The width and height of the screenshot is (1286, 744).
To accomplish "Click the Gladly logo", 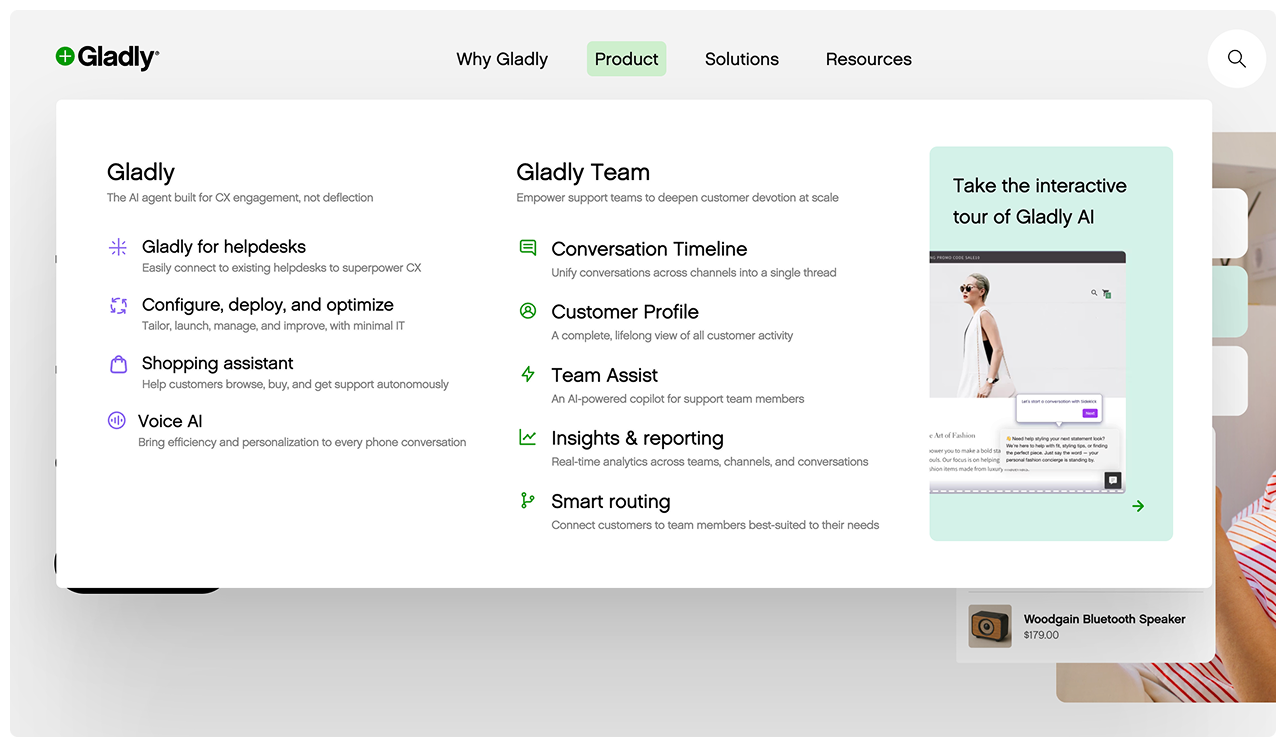I will pos(107,58).
